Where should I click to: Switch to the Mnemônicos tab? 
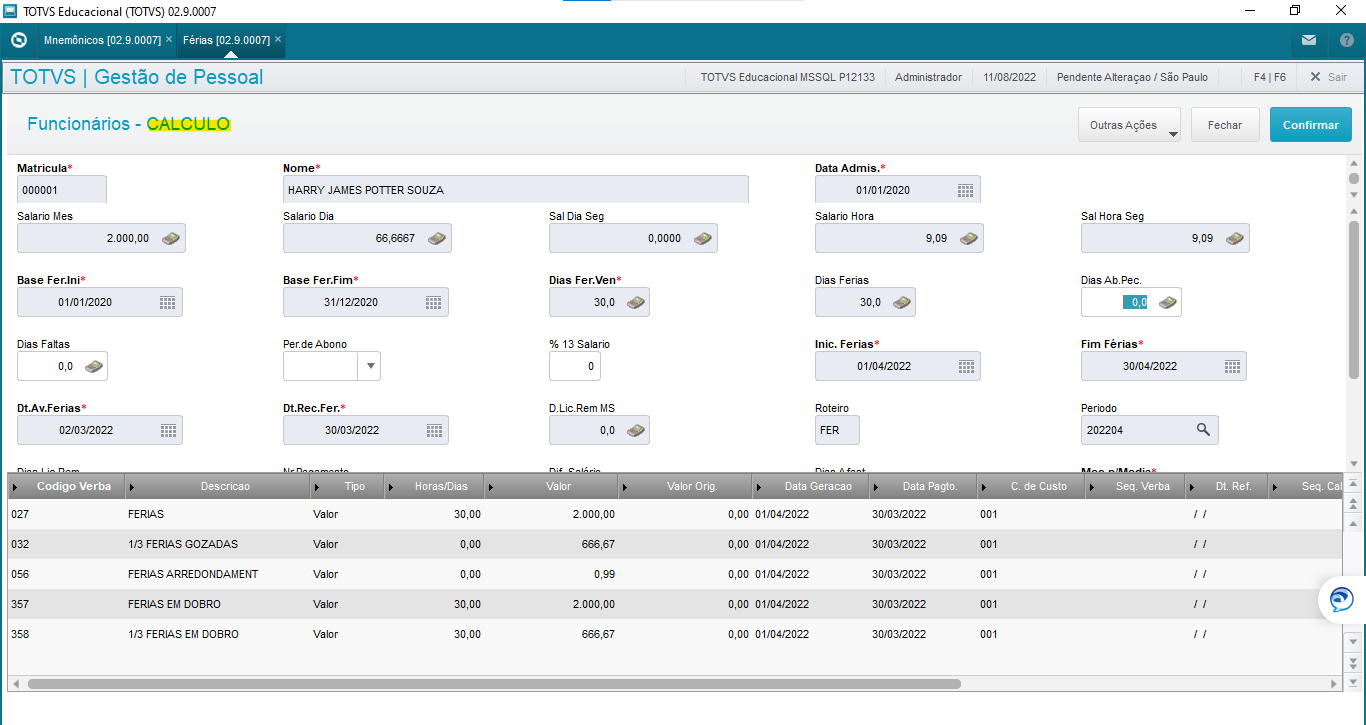(x=102, y=40)
